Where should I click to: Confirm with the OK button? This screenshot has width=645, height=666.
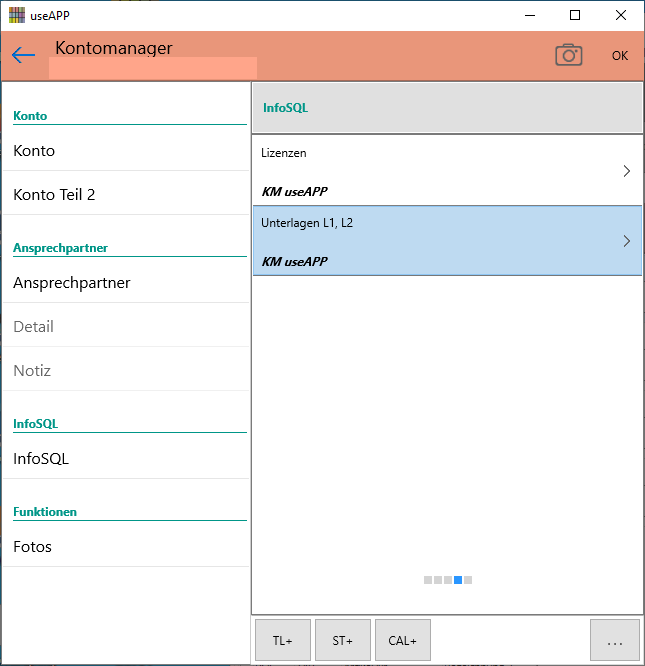tap(620, 56)
